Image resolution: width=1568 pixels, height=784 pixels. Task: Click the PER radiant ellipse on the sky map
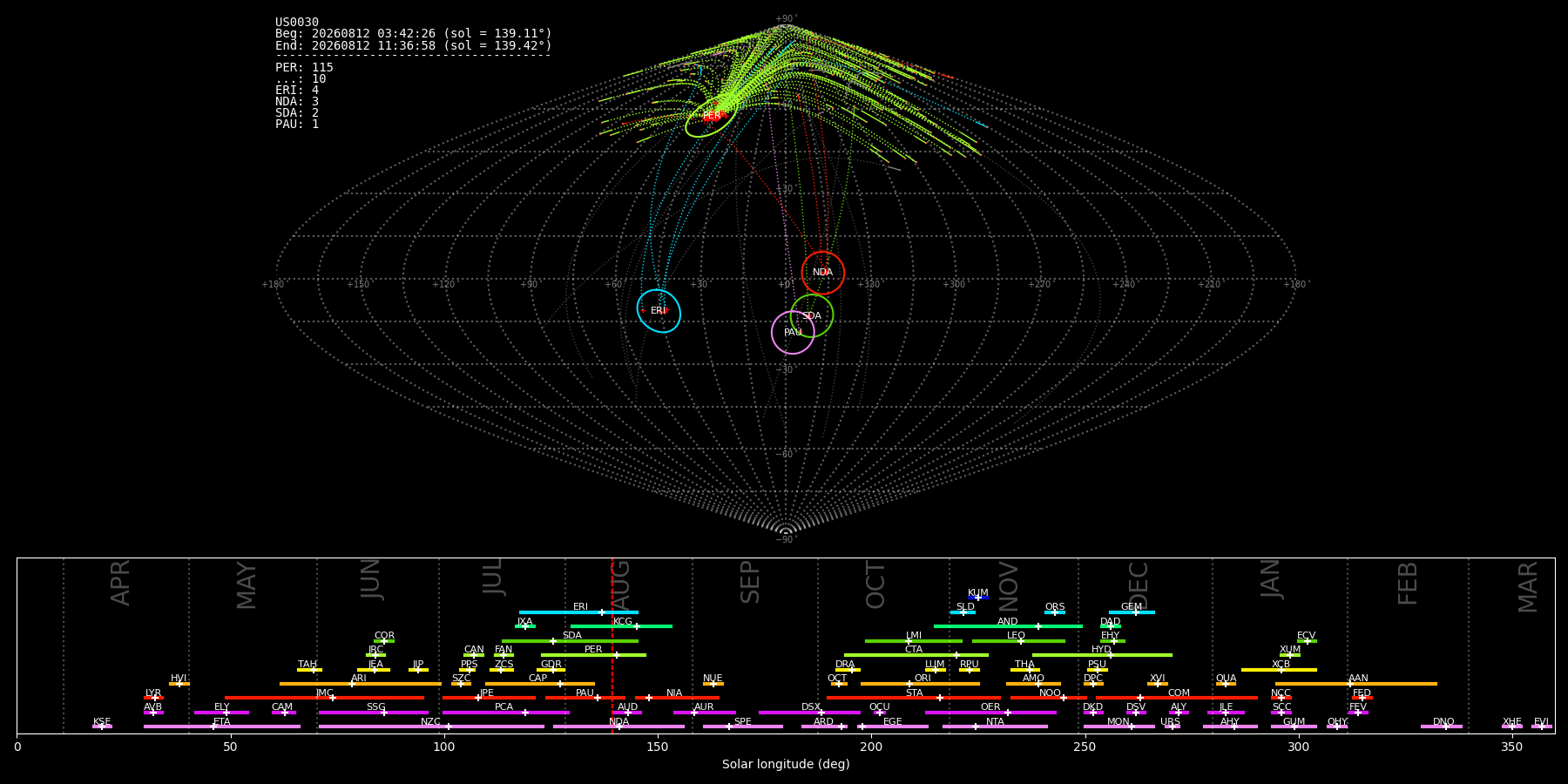point(712,117)
